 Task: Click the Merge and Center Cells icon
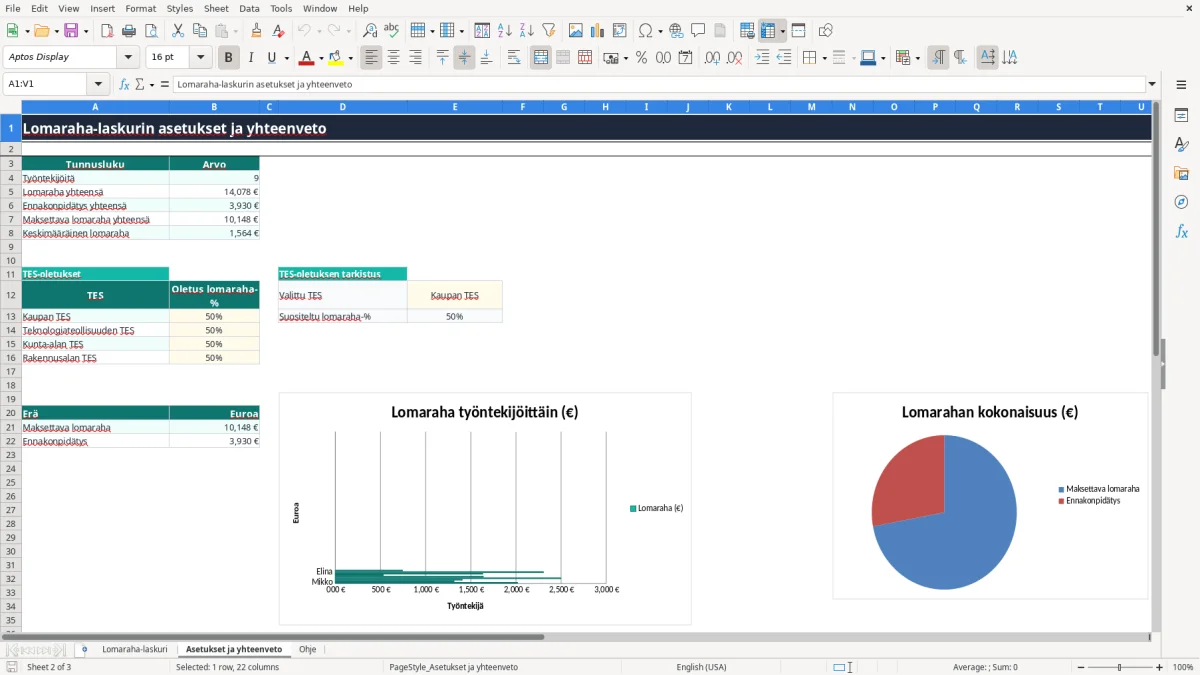[541, 58]
